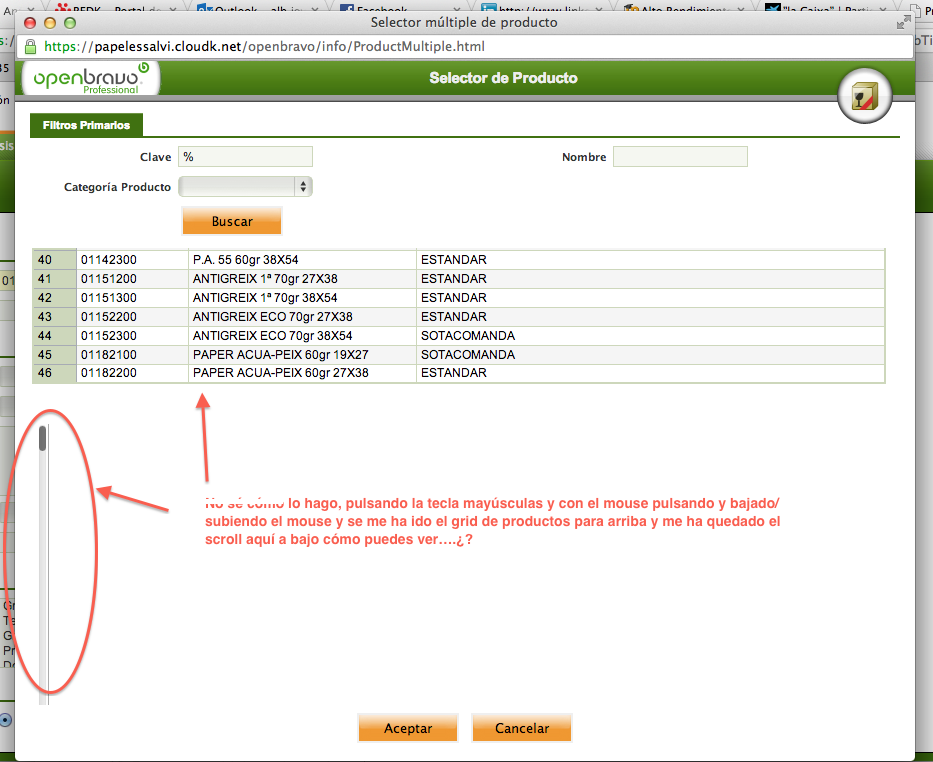Click product code 01182200
Viewport: 933px width, 762px height.
click(109, 373)
